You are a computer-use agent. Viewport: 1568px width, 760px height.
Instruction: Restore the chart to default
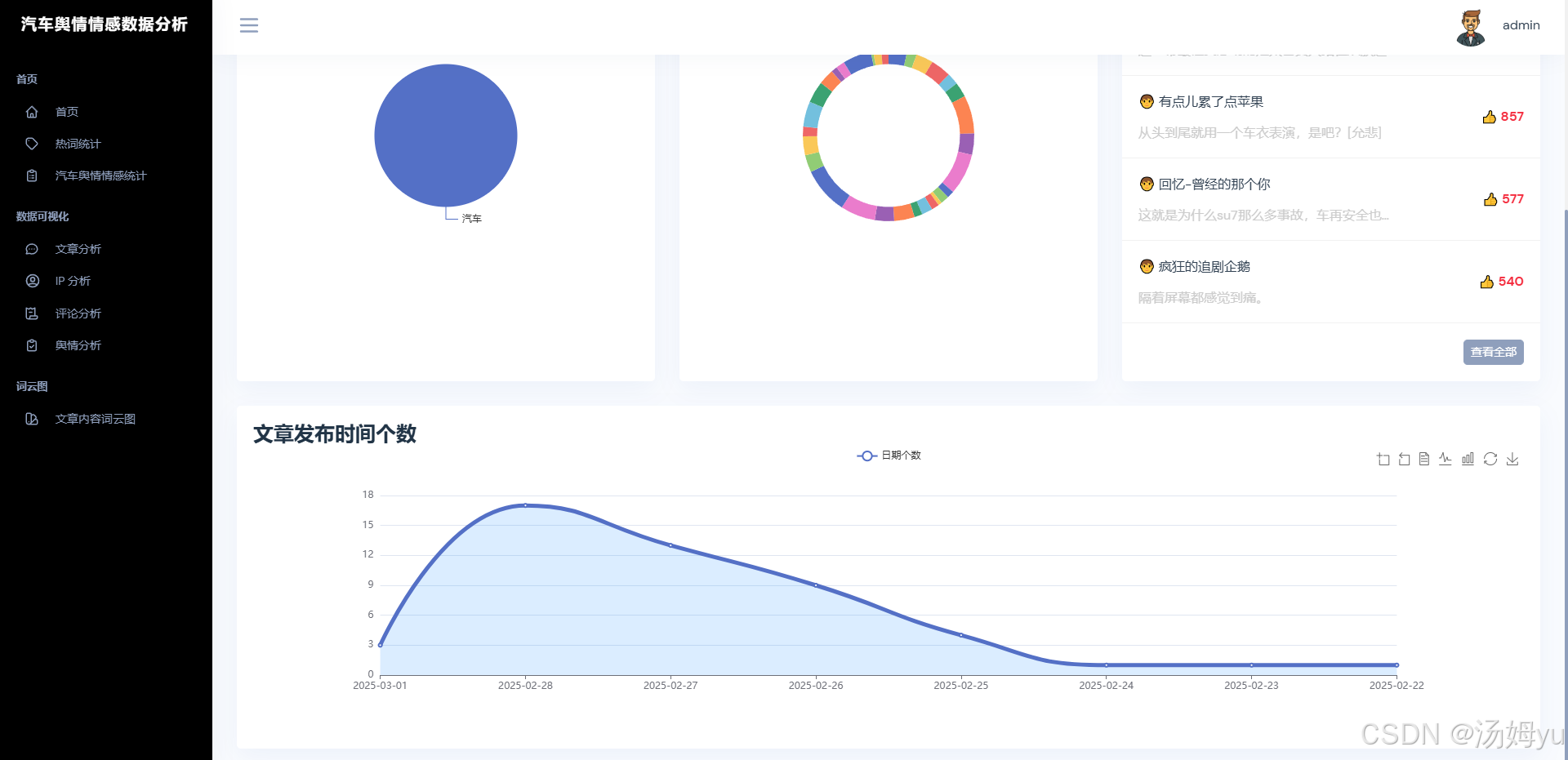pos(1490,459)
